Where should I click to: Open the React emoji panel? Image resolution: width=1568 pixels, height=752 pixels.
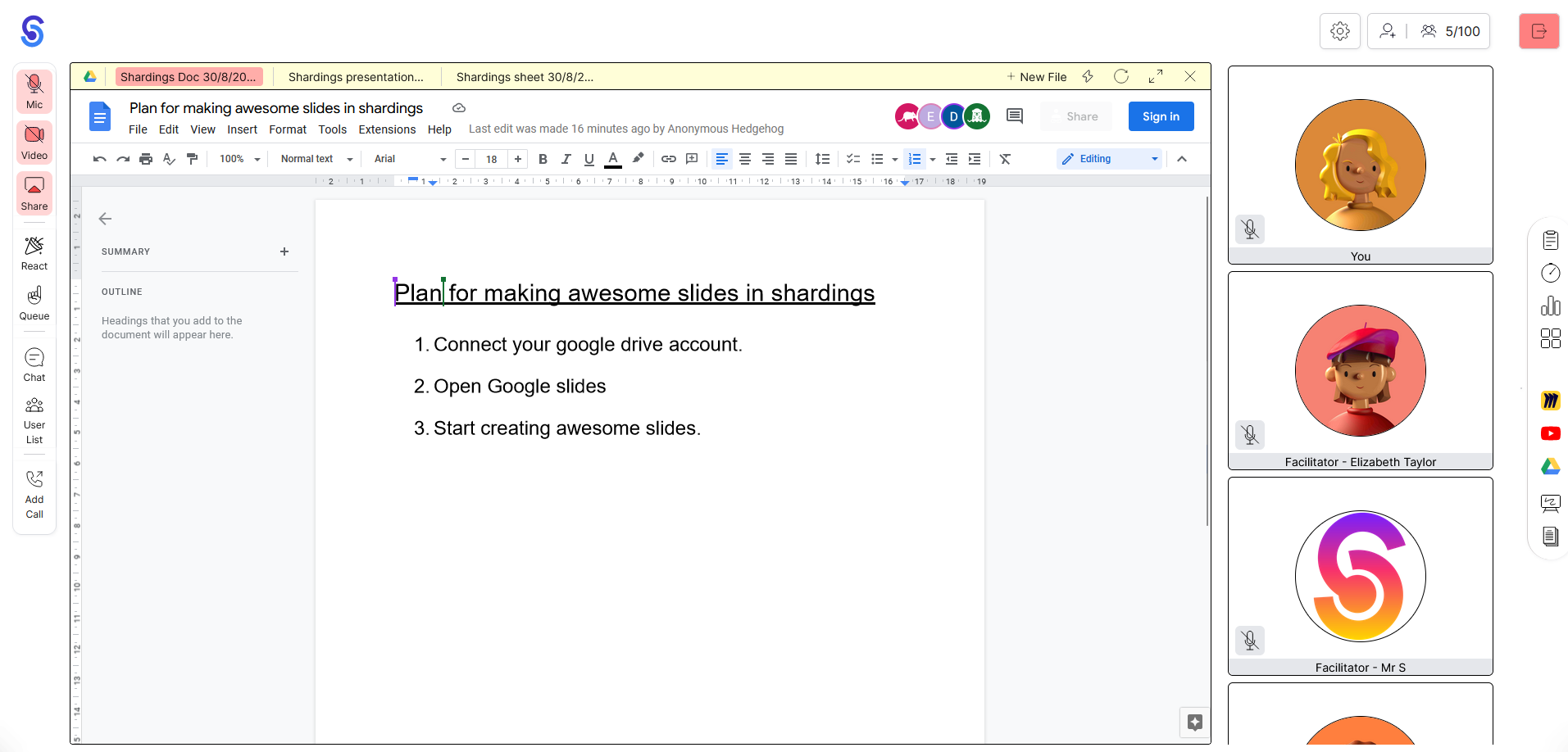[34, 253]
